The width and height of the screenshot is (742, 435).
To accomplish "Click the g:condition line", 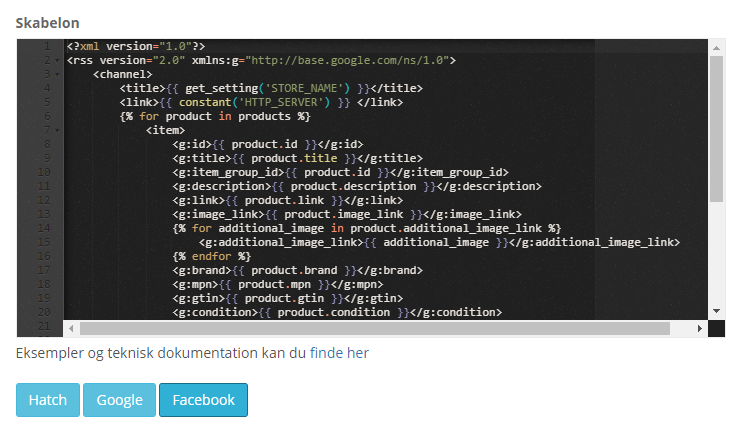I will 337,312.
